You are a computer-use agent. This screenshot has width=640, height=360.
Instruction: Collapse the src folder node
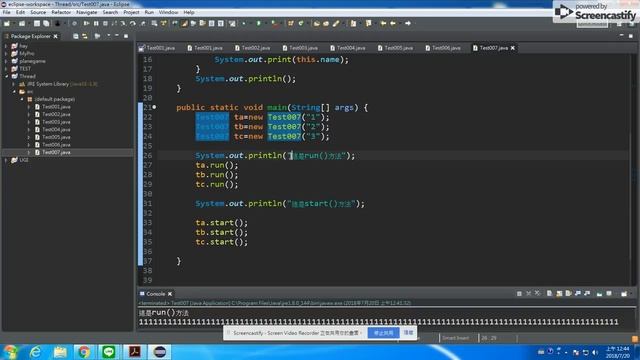(x=13, y=91)
